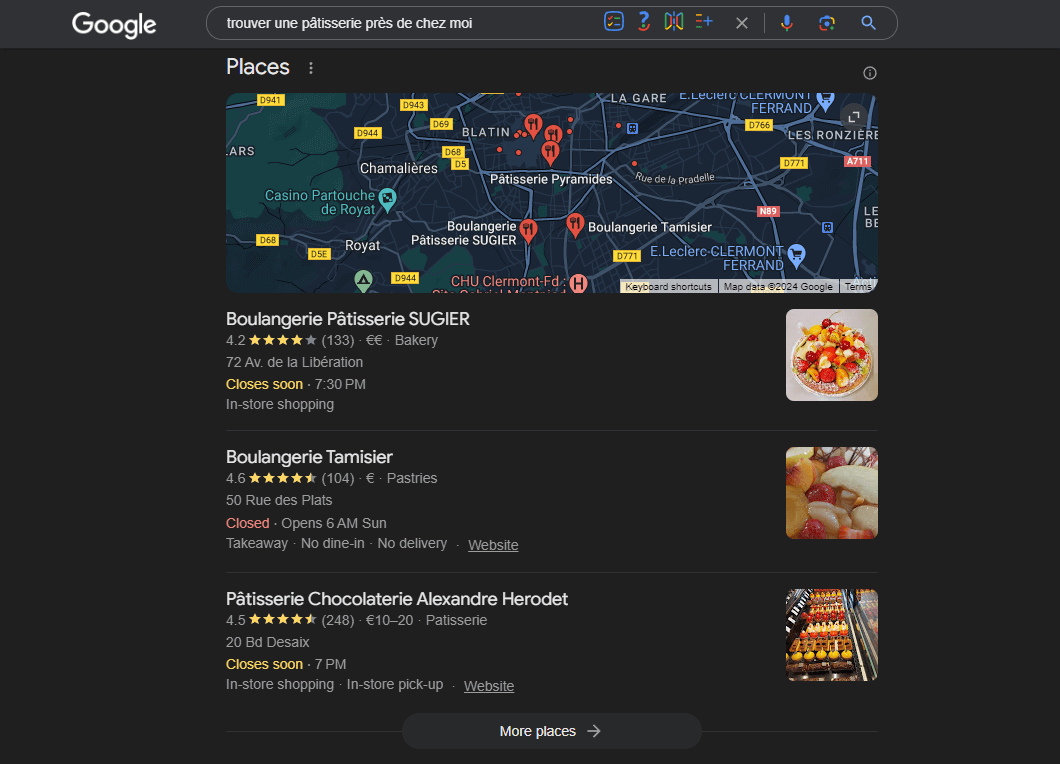The width and height of the screenshot is (1060, 764).
Task: Click Keyboard shortcuts on the map
Action: click(668, 286)
